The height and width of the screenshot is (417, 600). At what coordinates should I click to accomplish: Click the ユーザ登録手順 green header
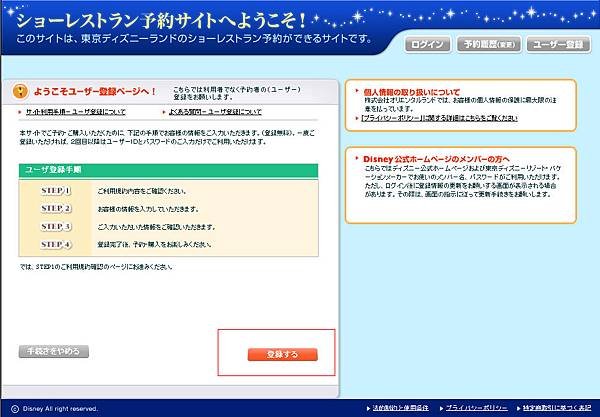168,170
